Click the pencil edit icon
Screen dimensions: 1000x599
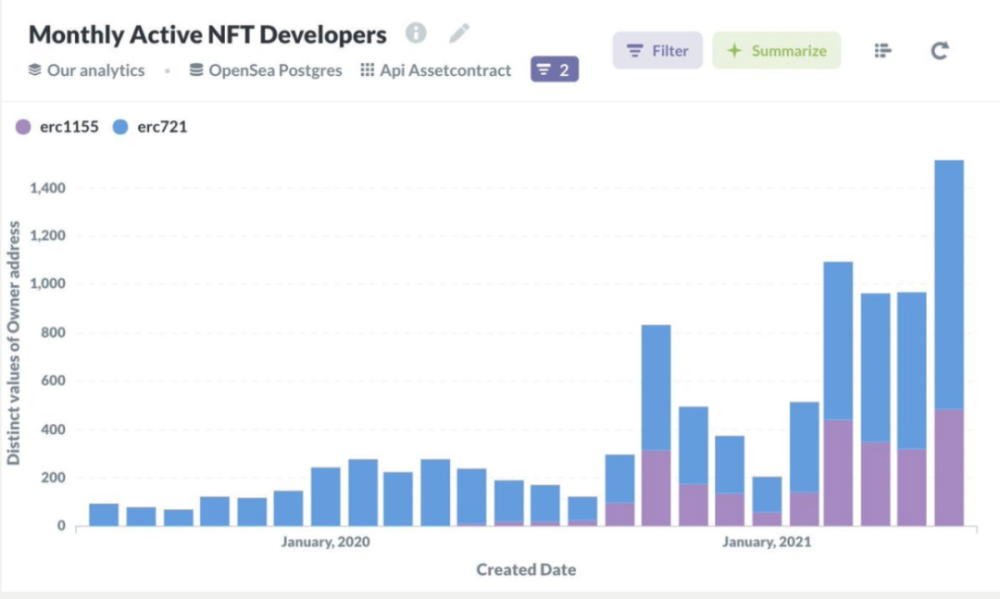pyautogui.click(x=459, y=33)
